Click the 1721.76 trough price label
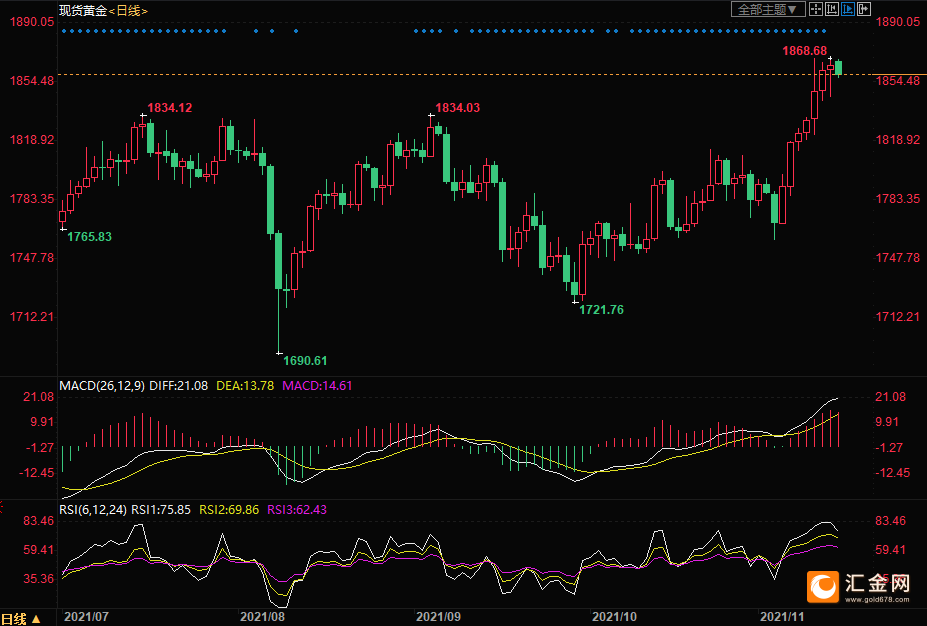Screen dimensions: 927x626 click(x=601, y=310)
